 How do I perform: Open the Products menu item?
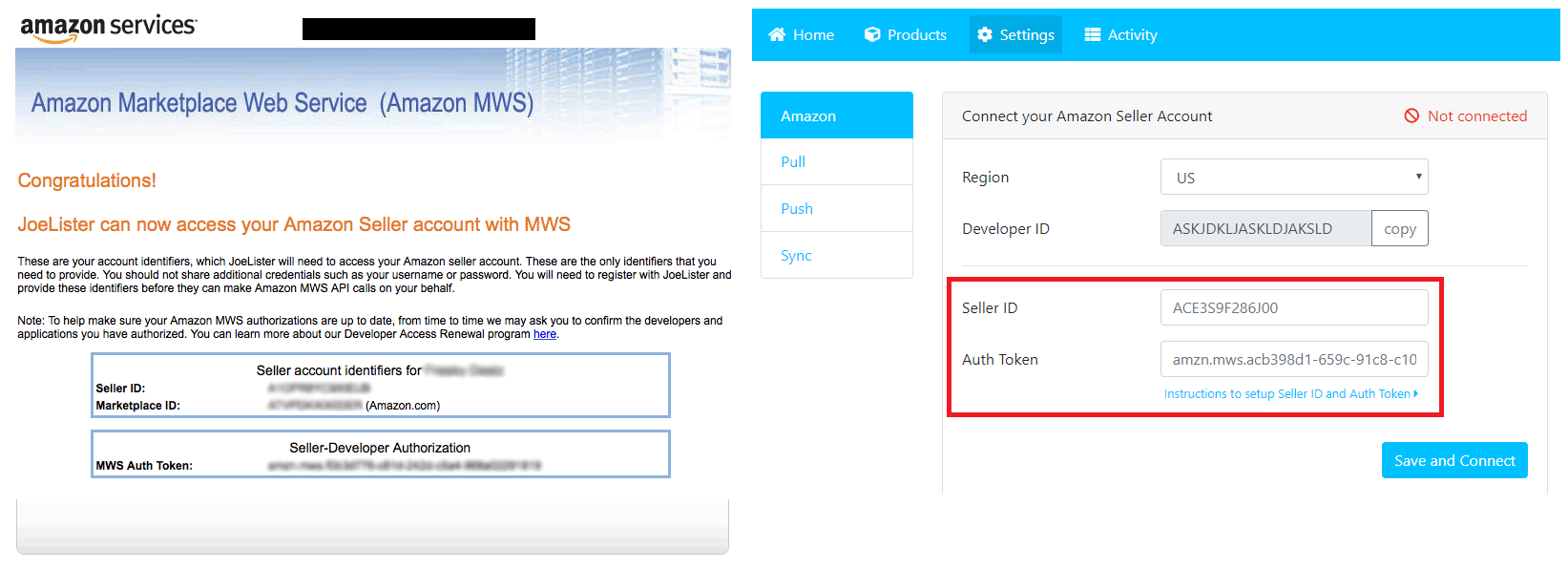pos(906,34)
